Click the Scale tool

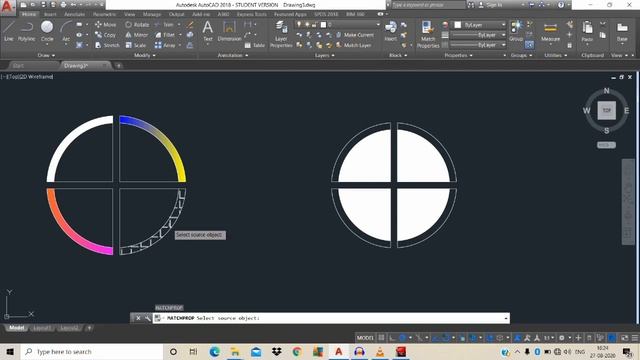[136, 45]
